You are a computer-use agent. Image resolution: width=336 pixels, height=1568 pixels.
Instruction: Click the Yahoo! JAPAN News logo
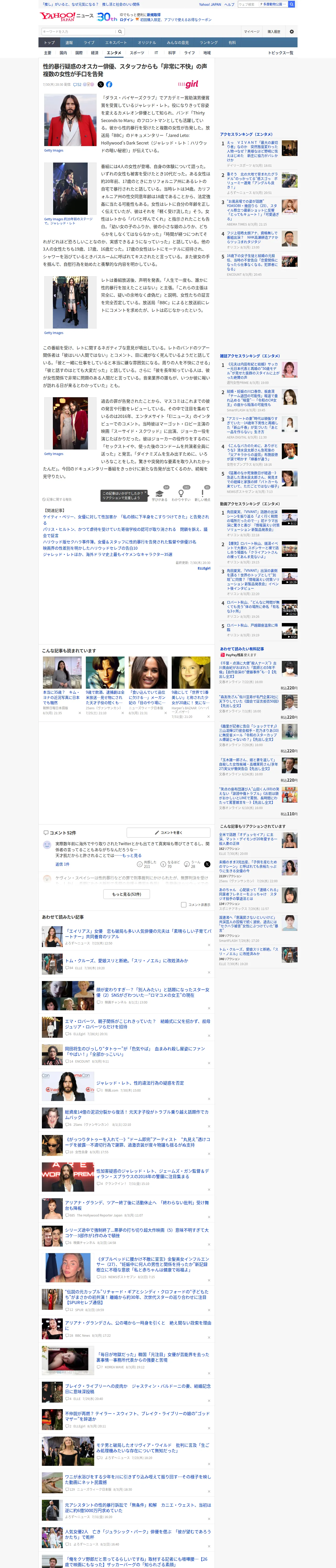67,16
